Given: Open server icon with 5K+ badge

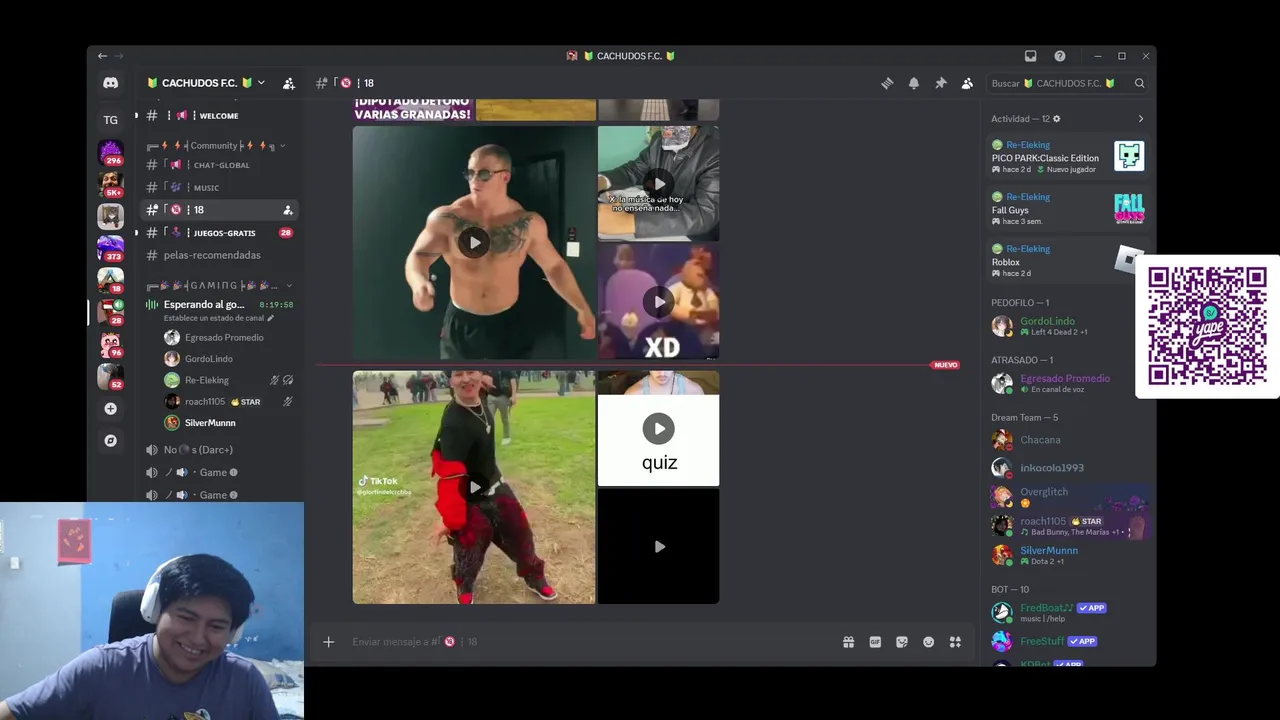Looking at the screenshot, I should coord(110,184).
